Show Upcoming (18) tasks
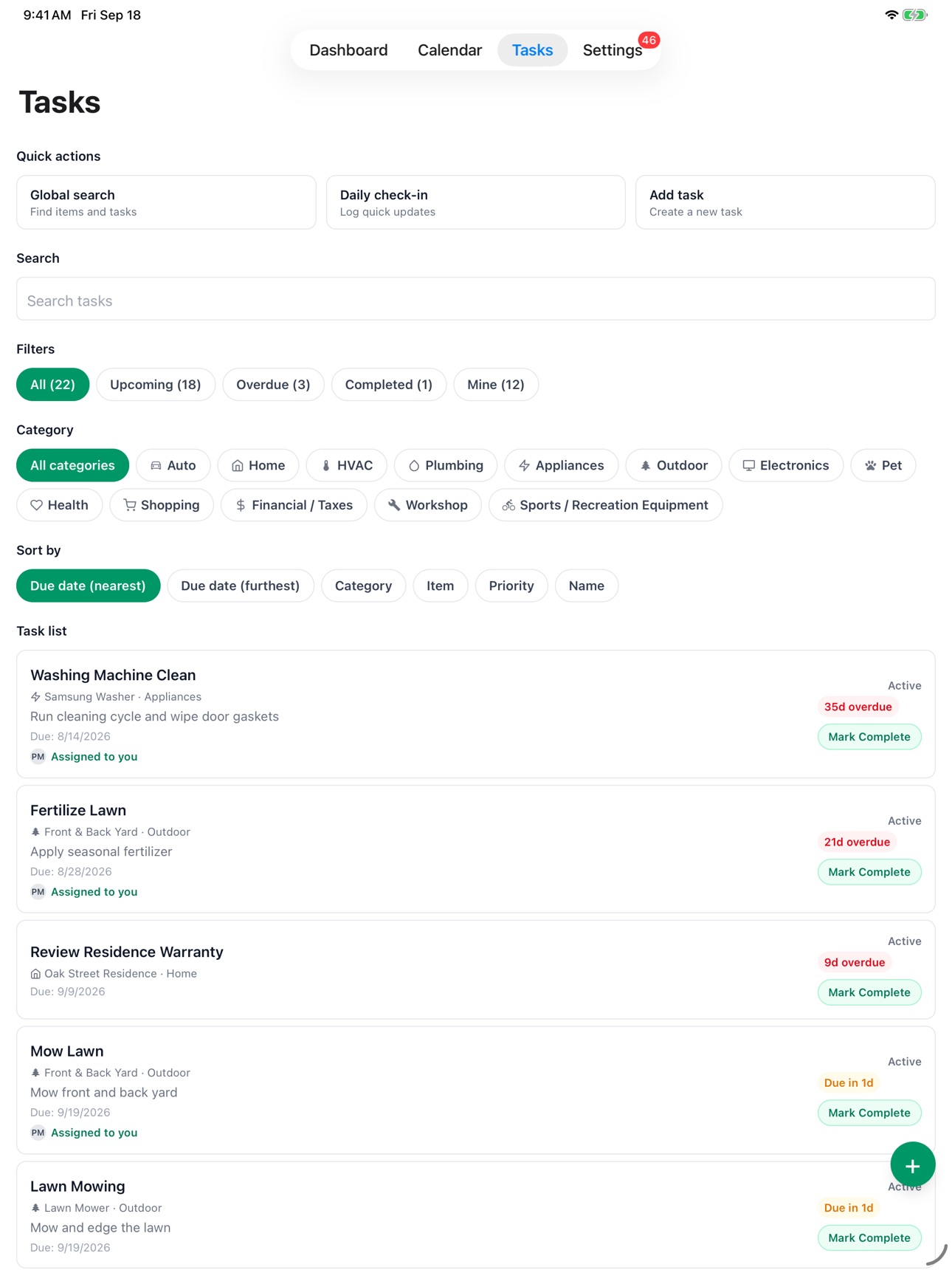The image size is (952, 1270). coord(156,385)
